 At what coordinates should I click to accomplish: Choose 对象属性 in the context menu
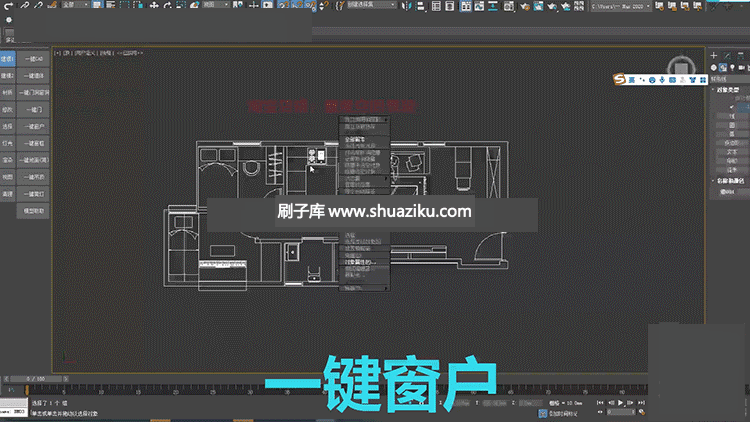pos(364,262)
